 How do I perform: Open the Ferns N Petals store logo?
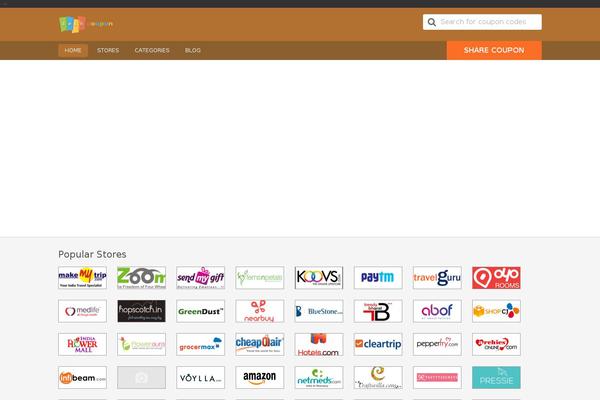260,278
